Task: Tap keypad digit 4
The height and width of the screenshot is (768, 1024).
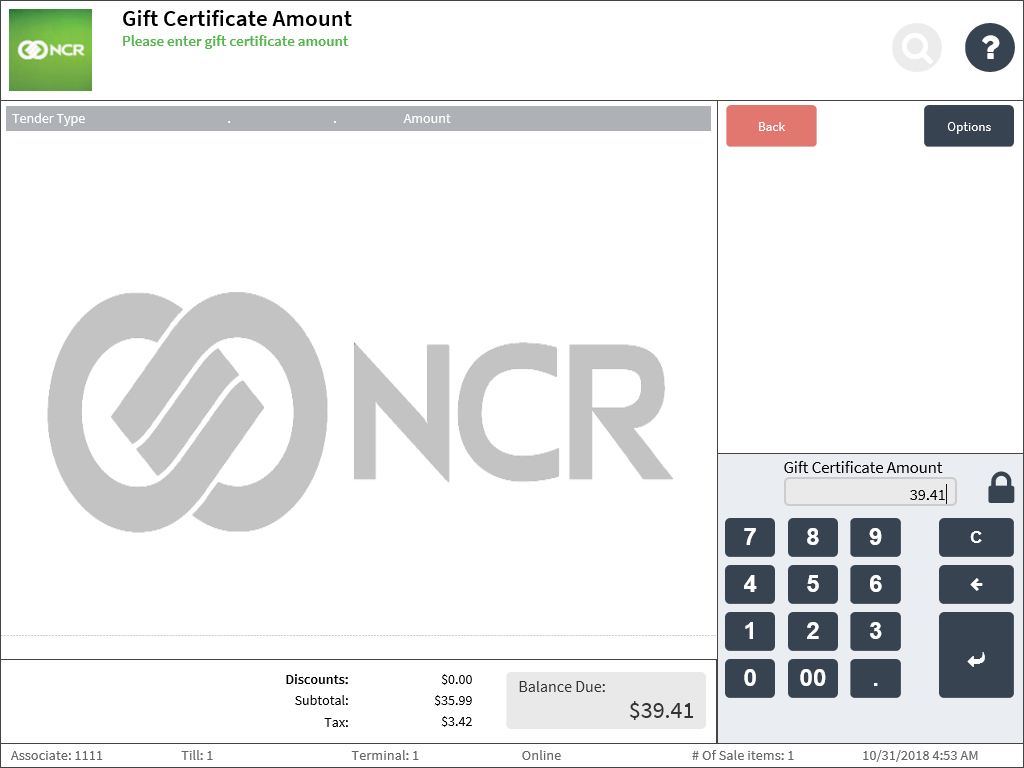Action: click(x=750, y=584)
